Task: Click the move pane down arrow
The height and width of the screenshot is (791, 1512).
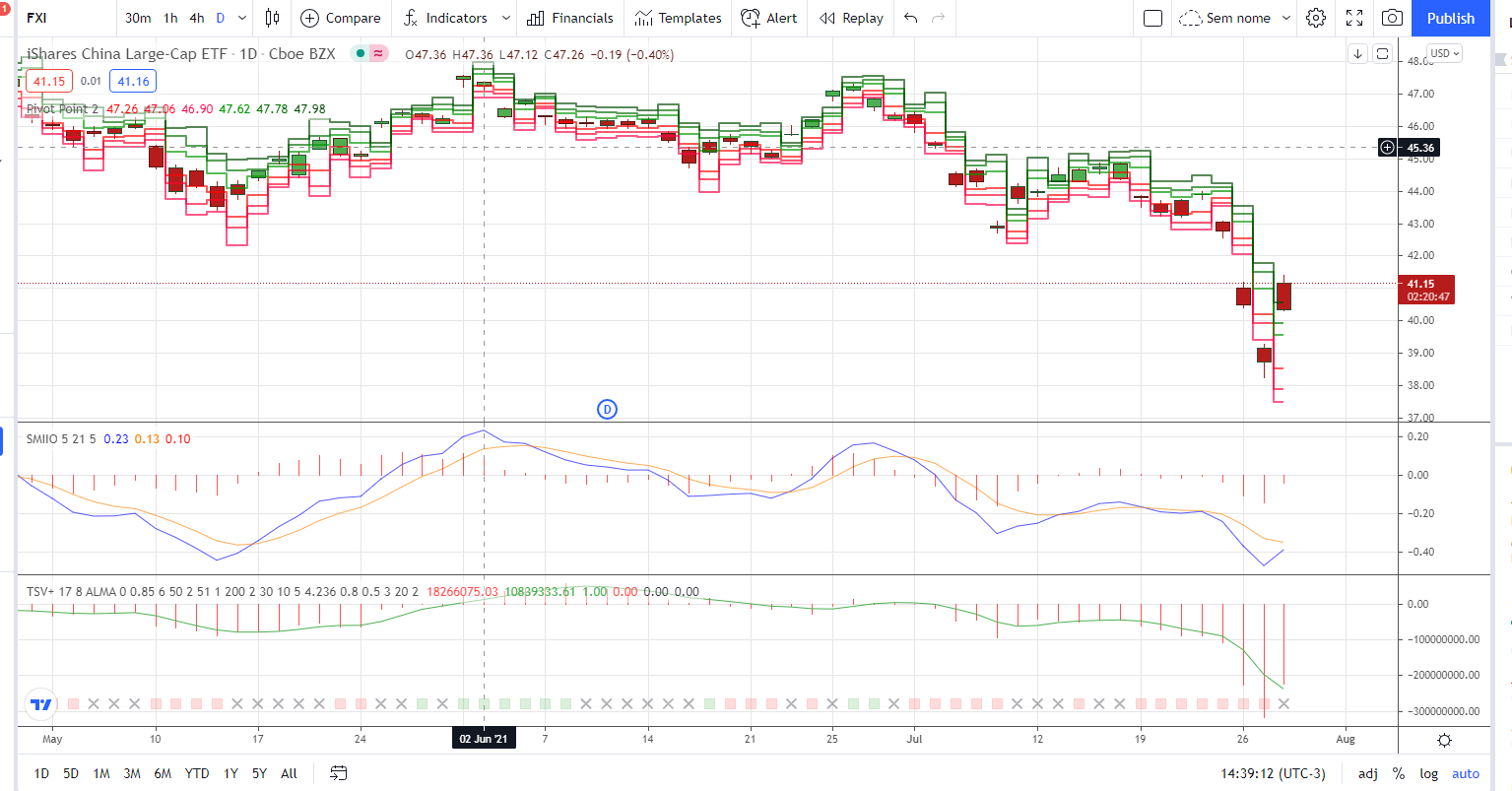Action: [x=1358, y=53]
